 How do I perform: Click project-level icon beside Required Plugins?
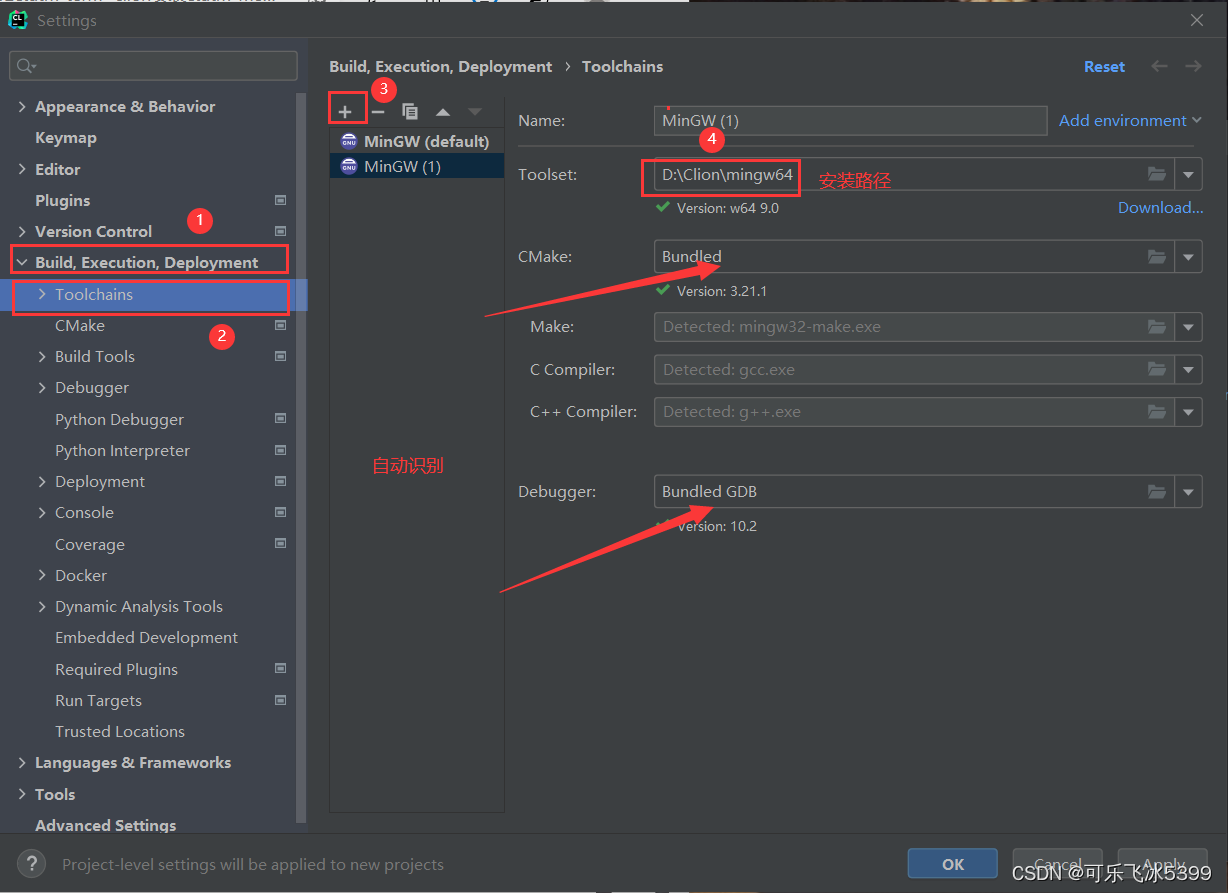280,669
